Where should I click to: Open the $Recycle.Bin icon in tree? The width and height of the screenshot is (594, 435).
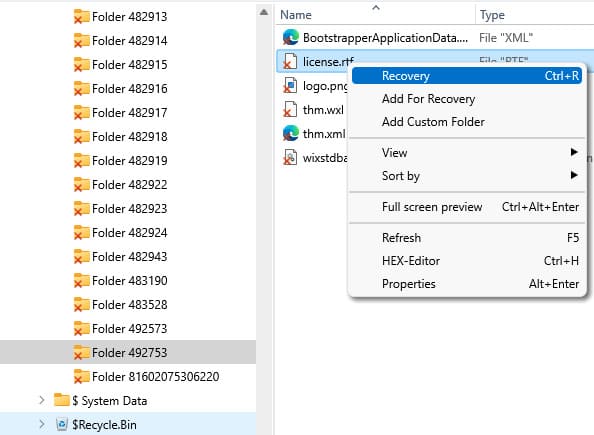point(62,424)
